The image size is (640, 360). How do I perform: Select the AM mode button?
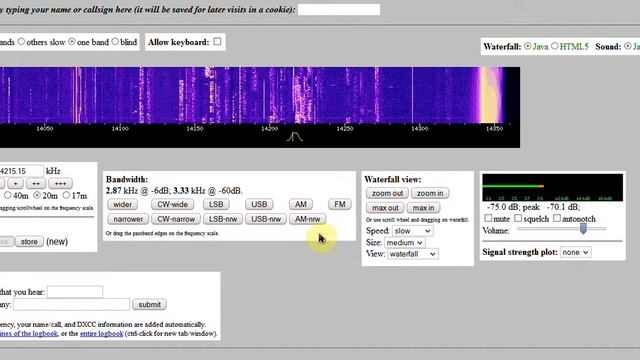pyautogui.click(x=301, y=204)
